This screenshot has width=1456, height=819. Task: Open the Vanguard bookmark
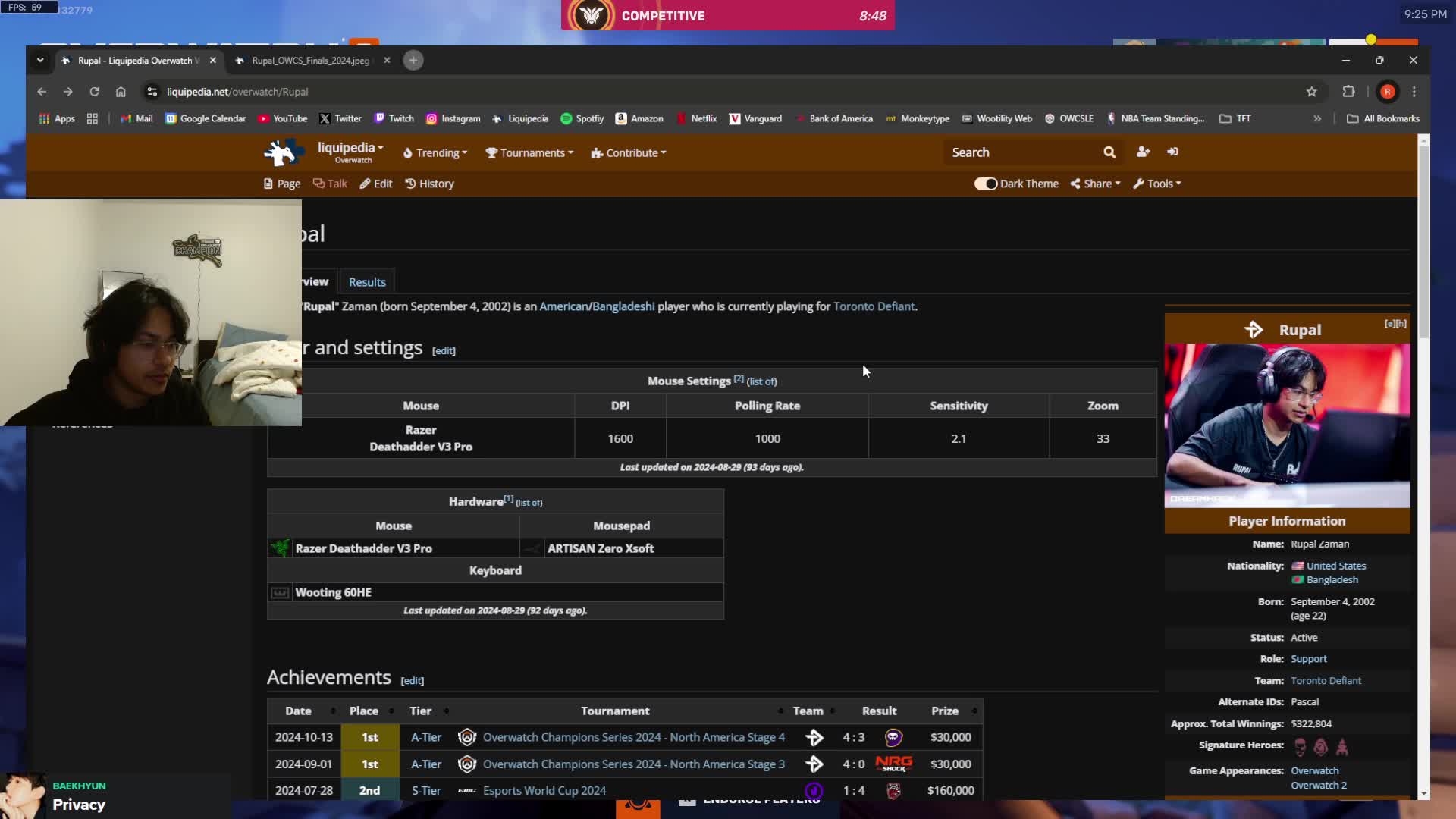tap(755, 119)
